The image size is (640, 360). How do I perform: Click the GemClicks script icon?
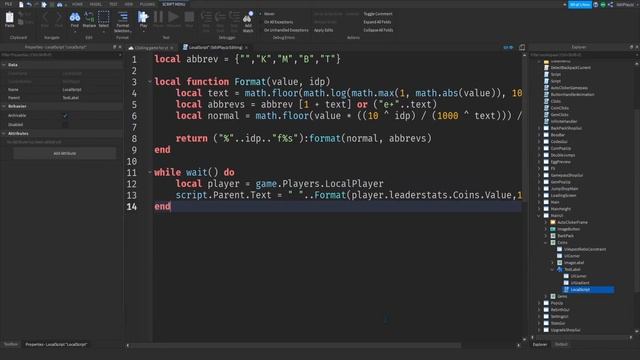pos(547,115)
